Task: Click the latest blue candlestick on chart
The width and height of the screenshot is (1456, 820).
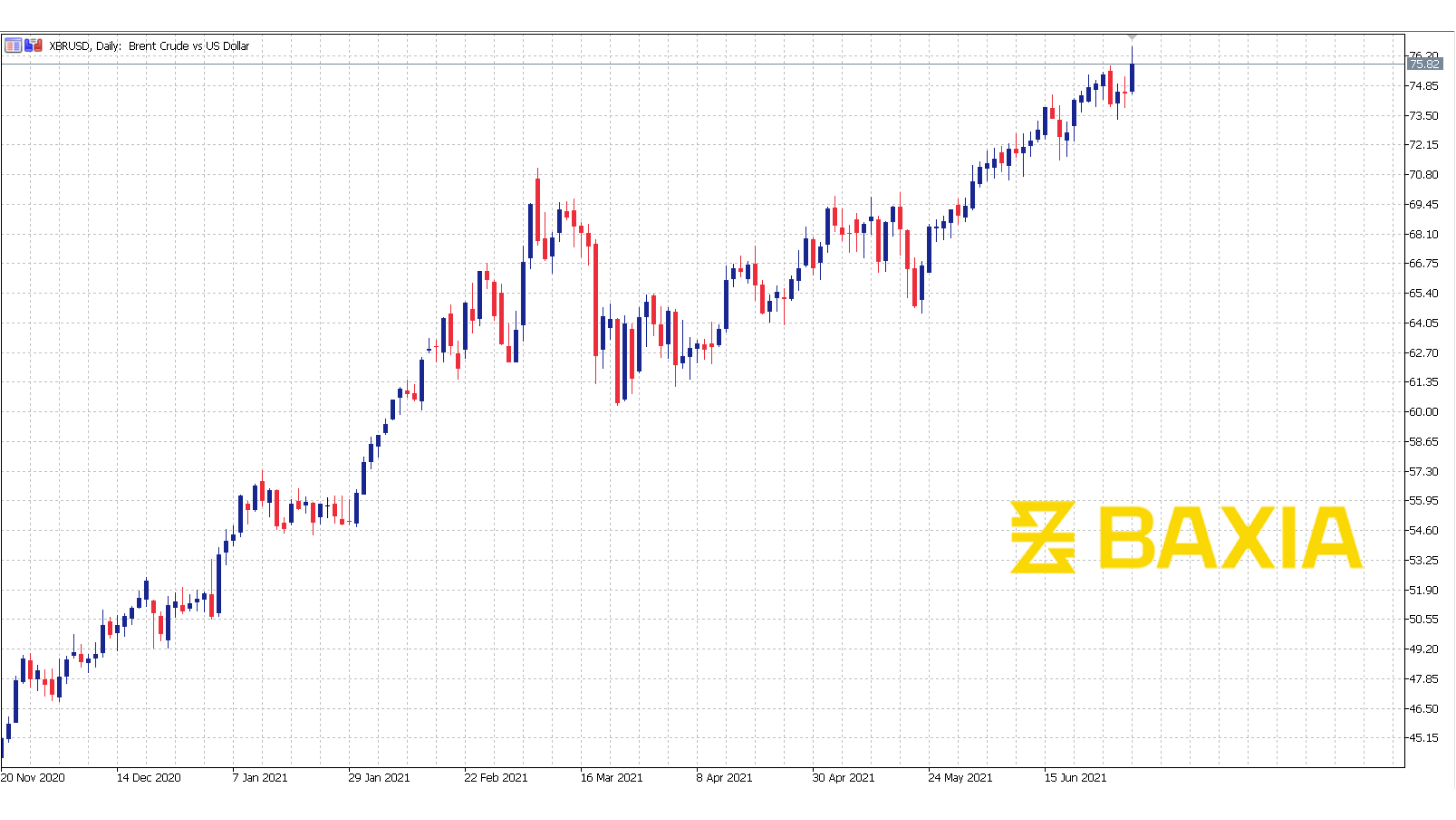Action: tap(1132, 78)
